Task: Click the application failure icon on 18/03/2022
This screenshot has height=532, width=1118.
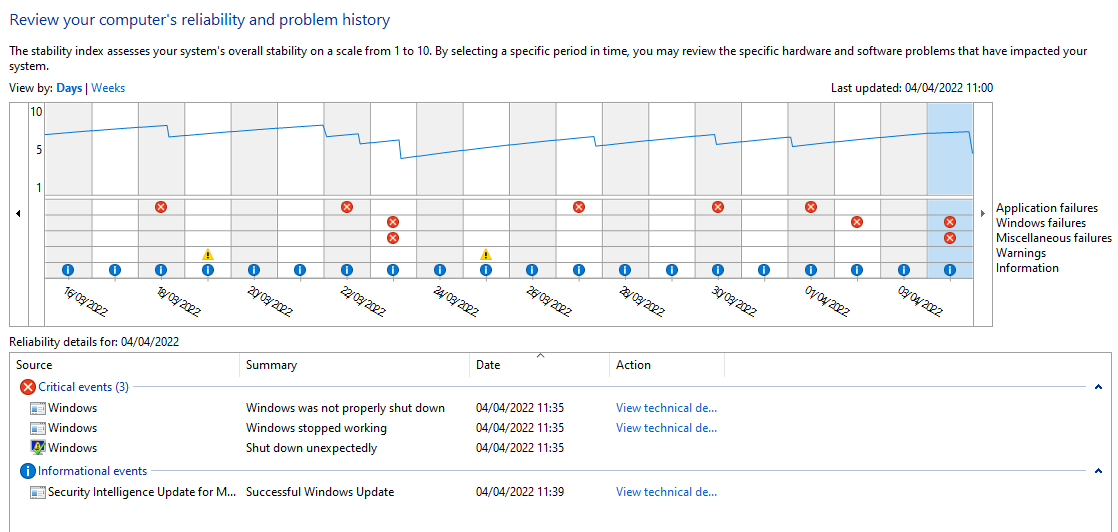Action: coord(161,207)
